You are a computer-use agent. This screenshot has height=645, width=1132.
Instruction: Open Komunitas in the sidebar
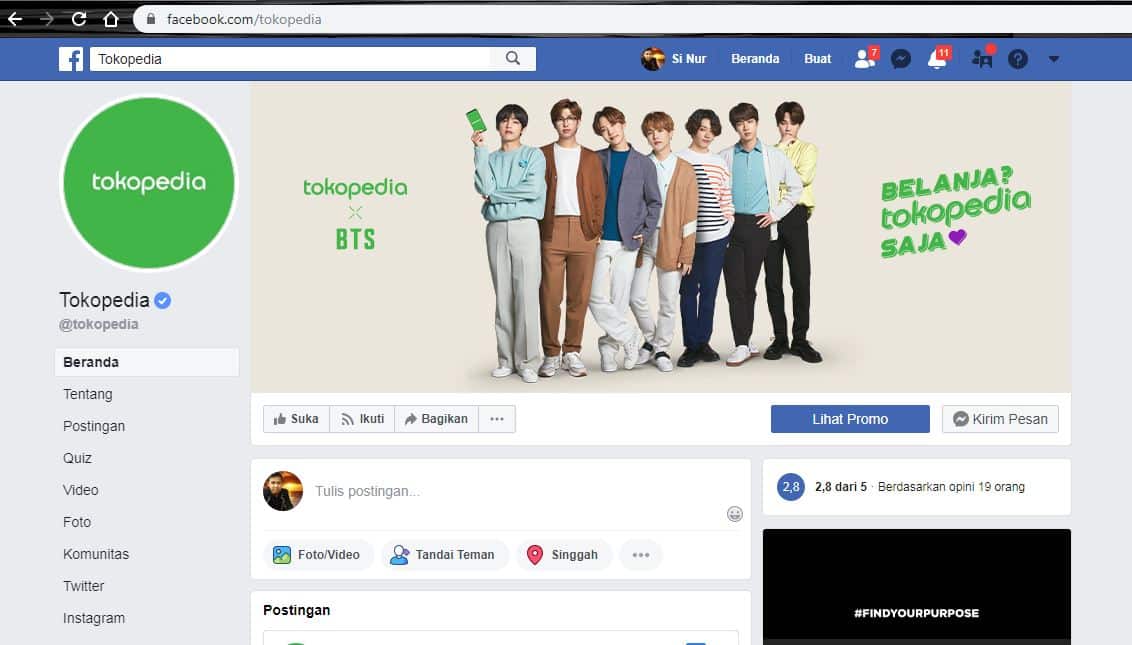point(96,554)
